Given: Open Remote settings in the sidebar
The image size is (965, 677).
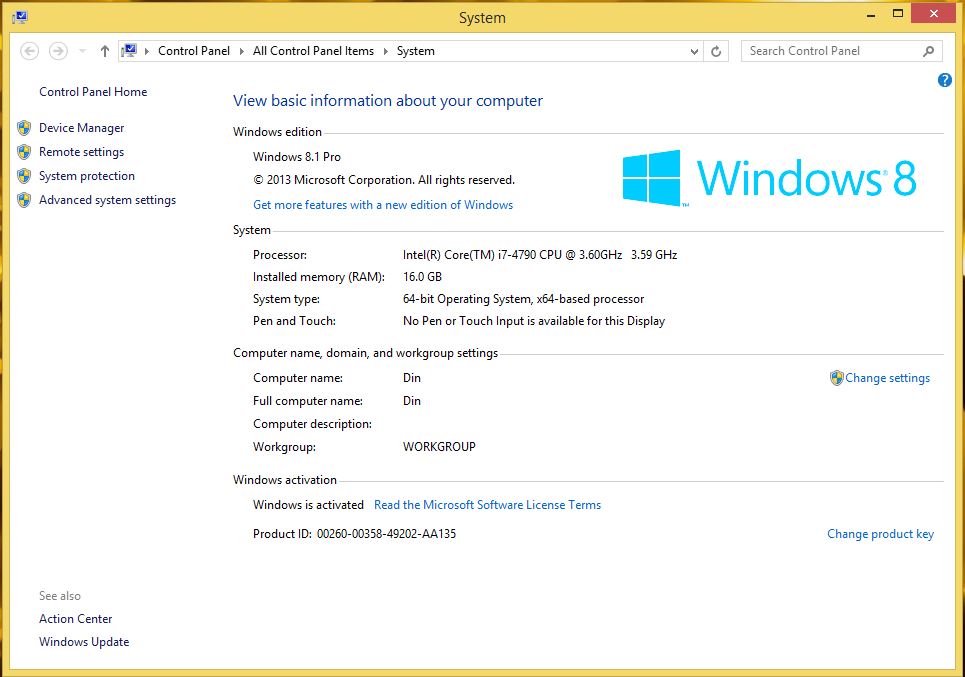Looking at the screenshot, I should pyautogui.click(x=81, y=152).
